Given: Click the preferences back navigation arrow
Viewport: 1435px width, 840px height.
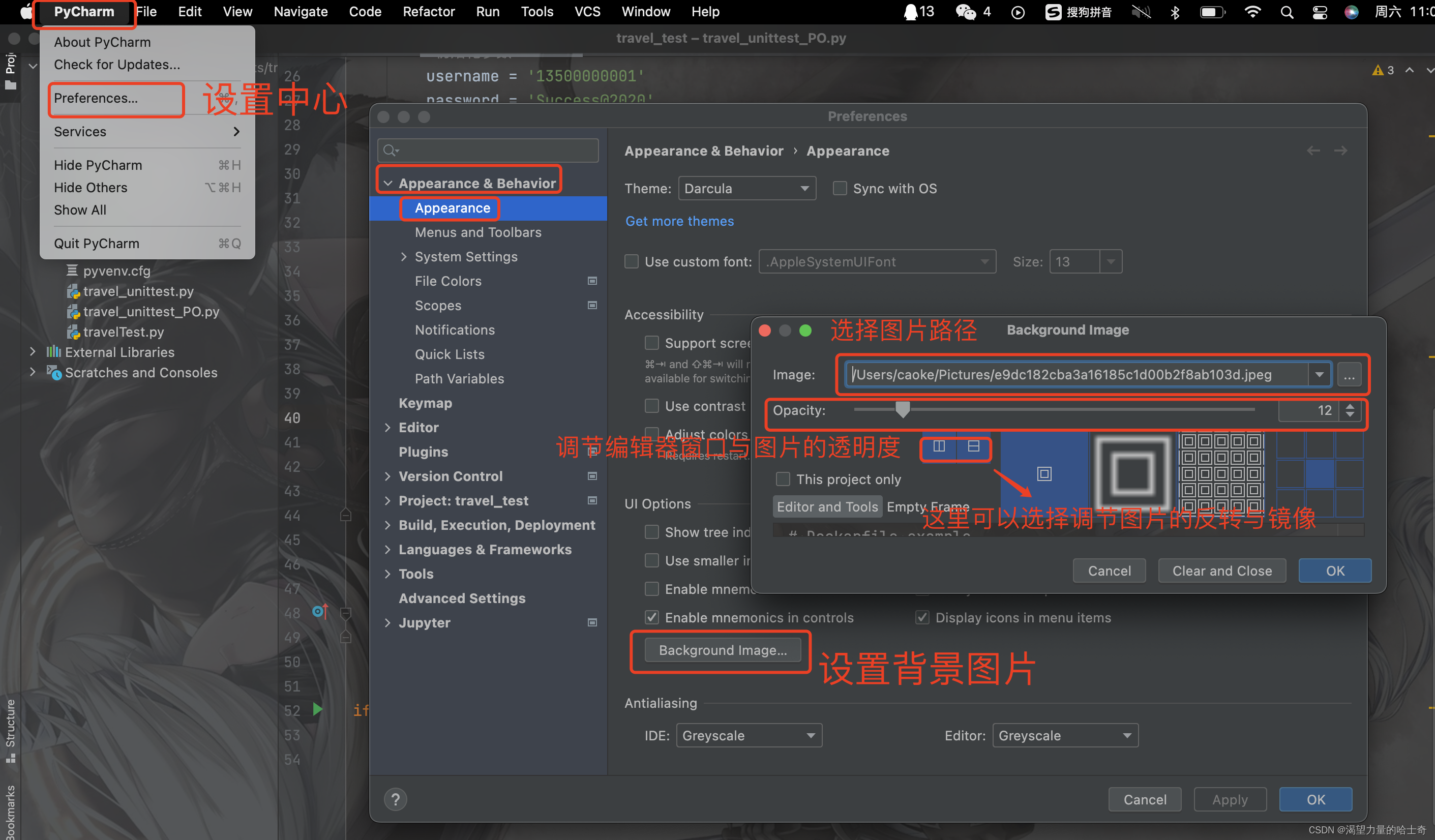Looking at the screenshot, I should click(1313, 151).
